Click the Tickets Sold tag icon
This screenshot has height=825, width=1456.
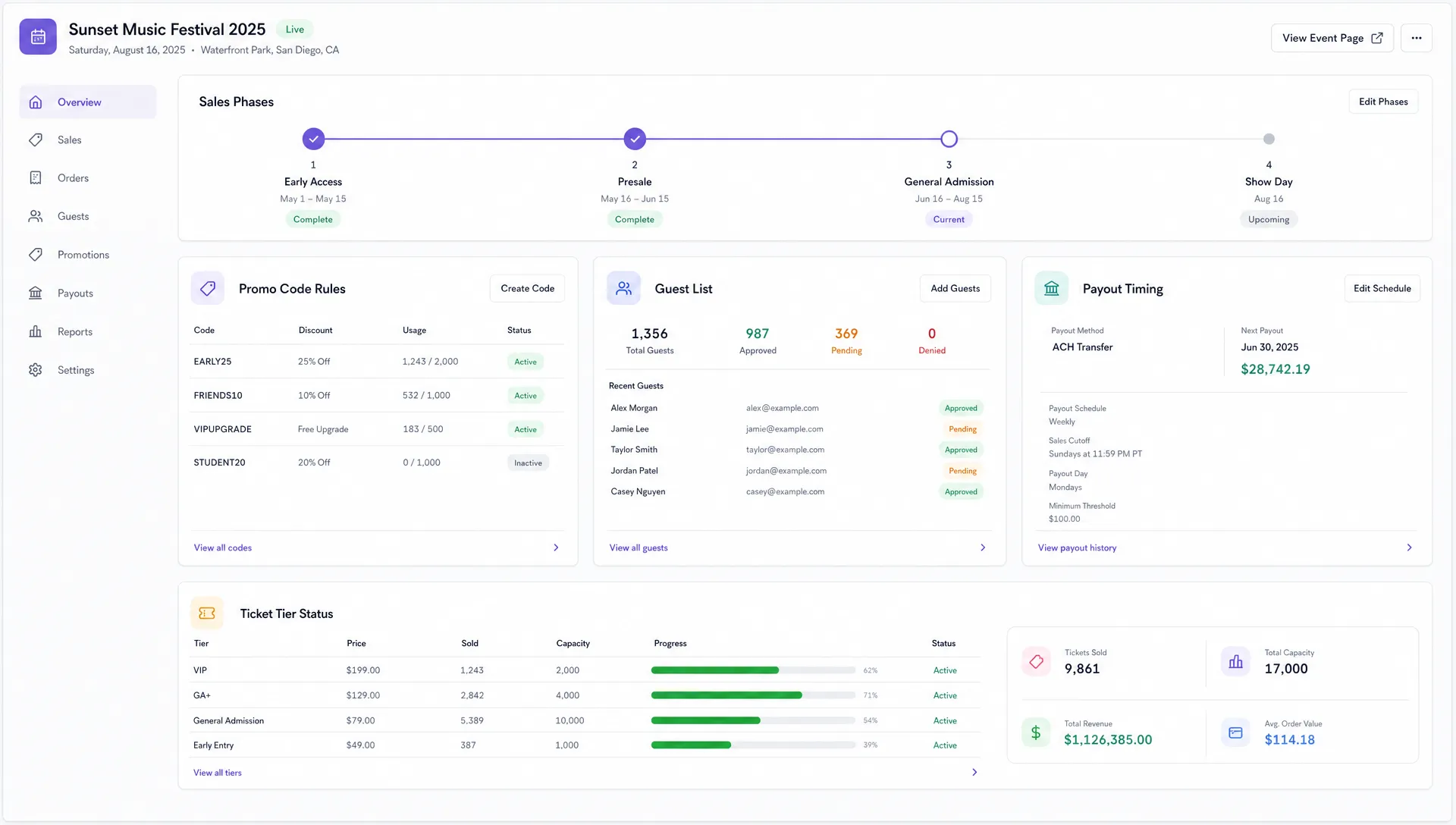point(1036,662)
